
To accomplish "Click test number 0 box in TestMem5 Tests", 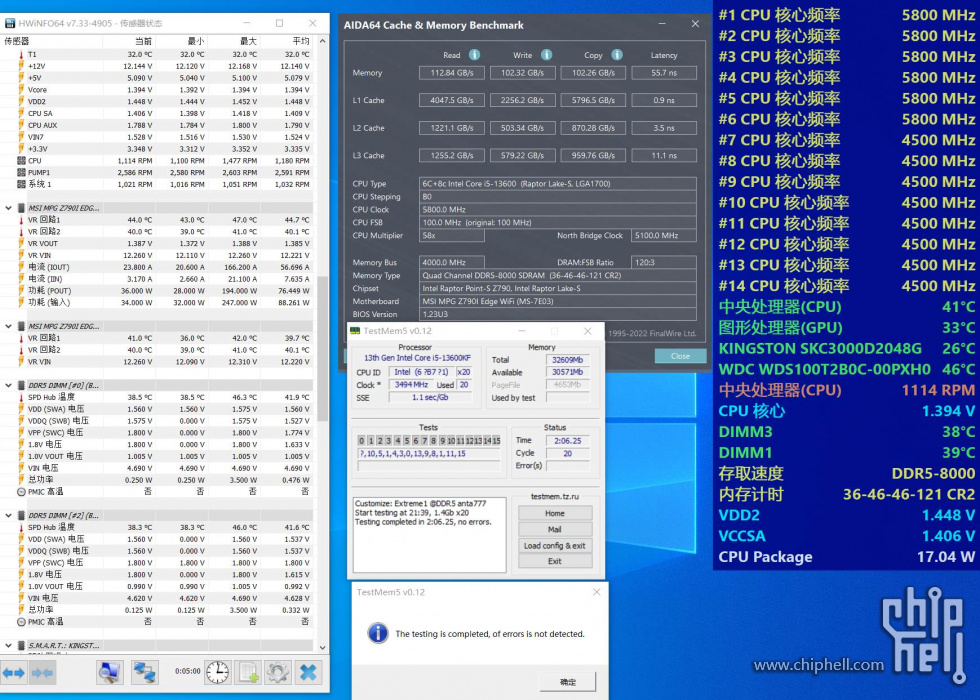I will click(x=361, y=441).
